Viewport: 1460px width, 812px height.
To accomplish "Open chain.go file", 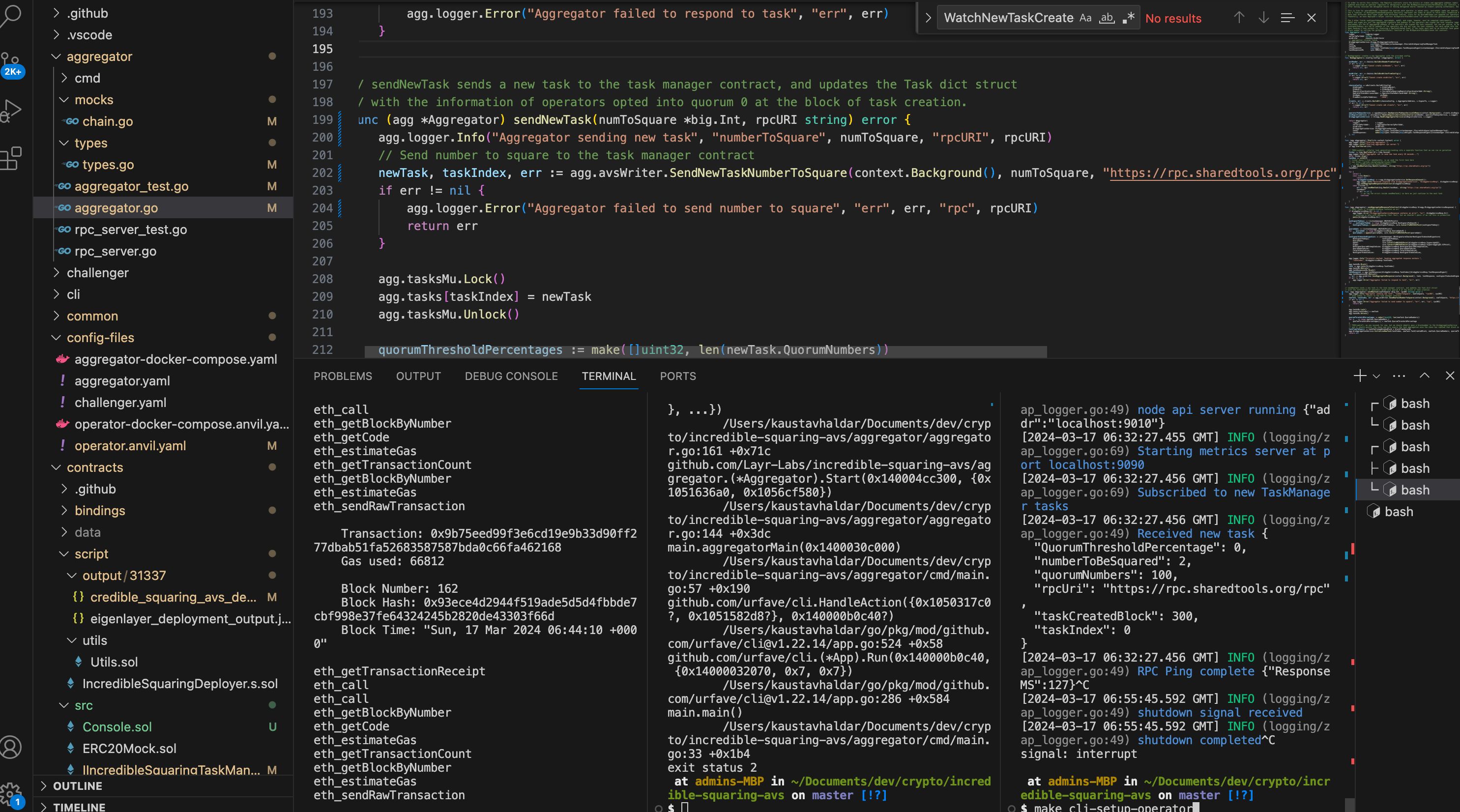I will [108, 121].
